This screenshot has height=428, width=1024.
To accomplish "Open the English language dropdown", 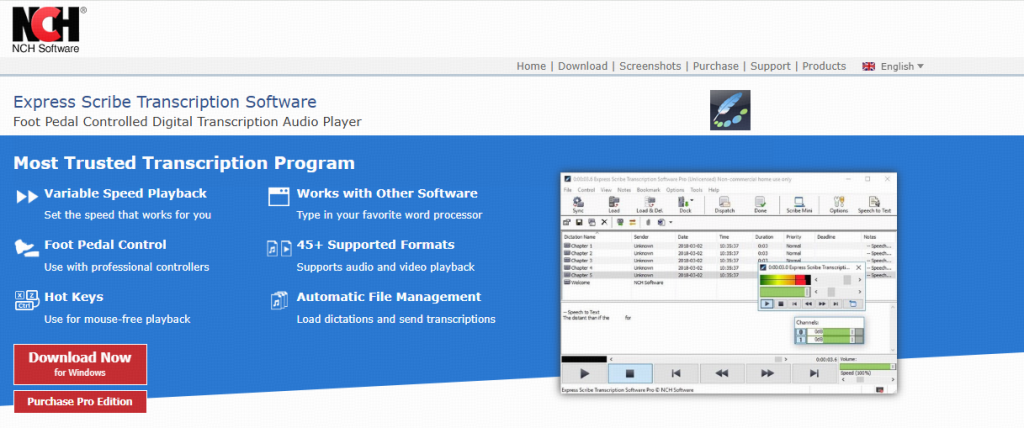I will click(x=902, y=66).
